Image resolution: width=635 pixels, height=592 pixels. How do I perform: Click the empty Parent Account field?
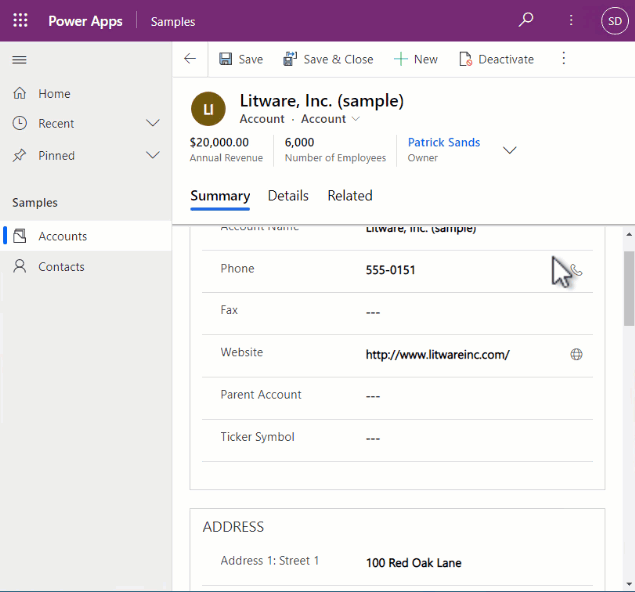(x=373, y=396)
